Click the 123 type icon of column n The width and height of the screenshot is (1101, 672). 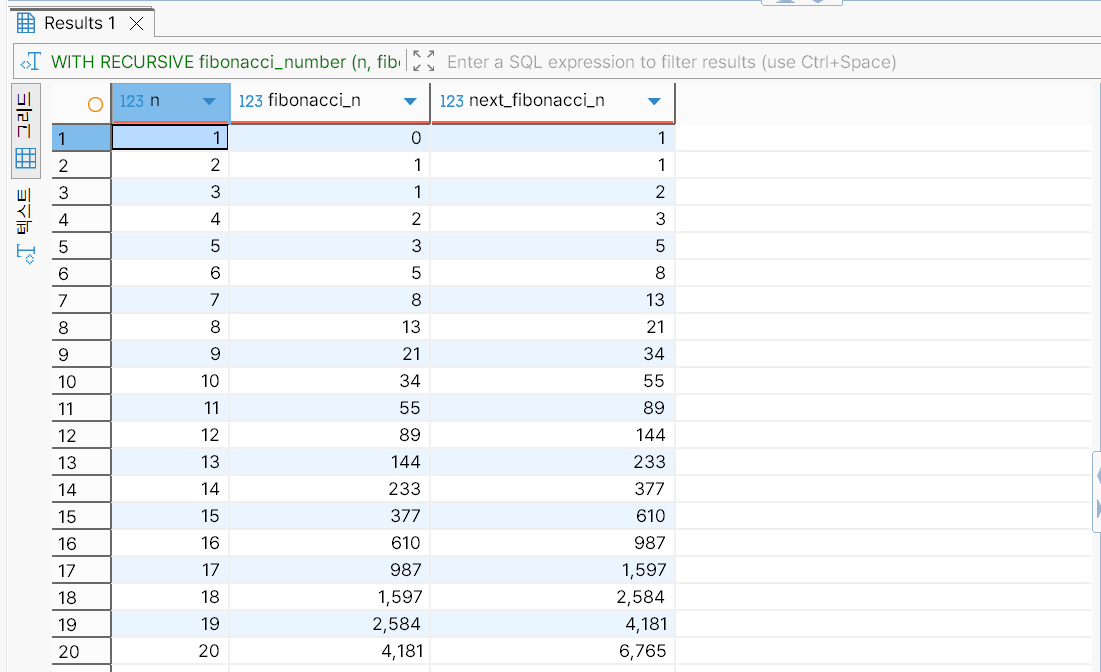[x=131, y=101]
